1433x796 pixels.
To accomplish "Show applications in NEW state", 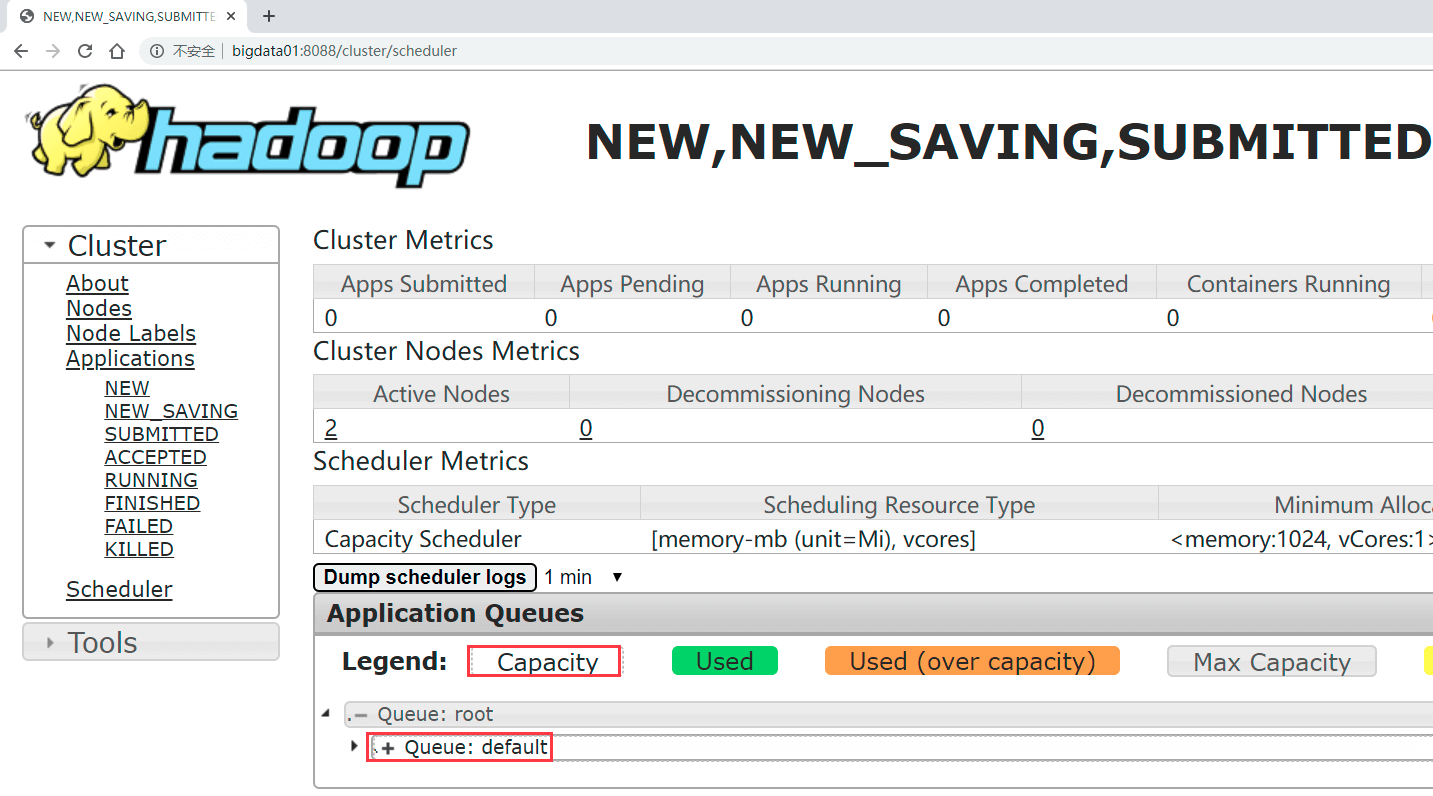I will click(x=127, y=388).
